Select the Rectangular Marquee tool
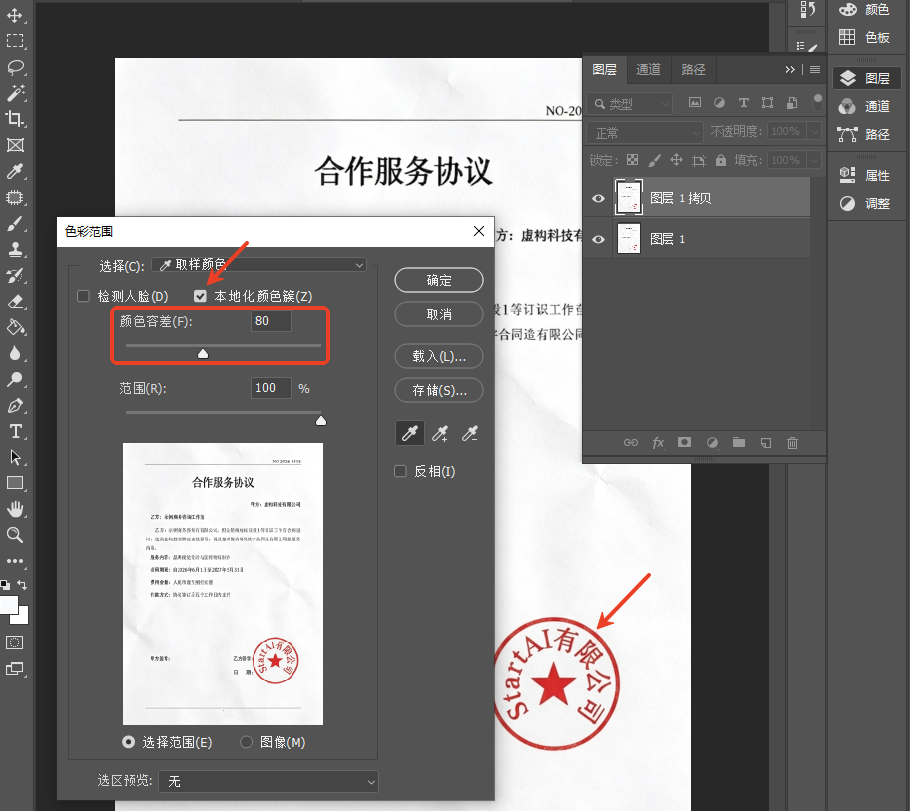Viewport: 910px width, 811px height. point(15,41)
